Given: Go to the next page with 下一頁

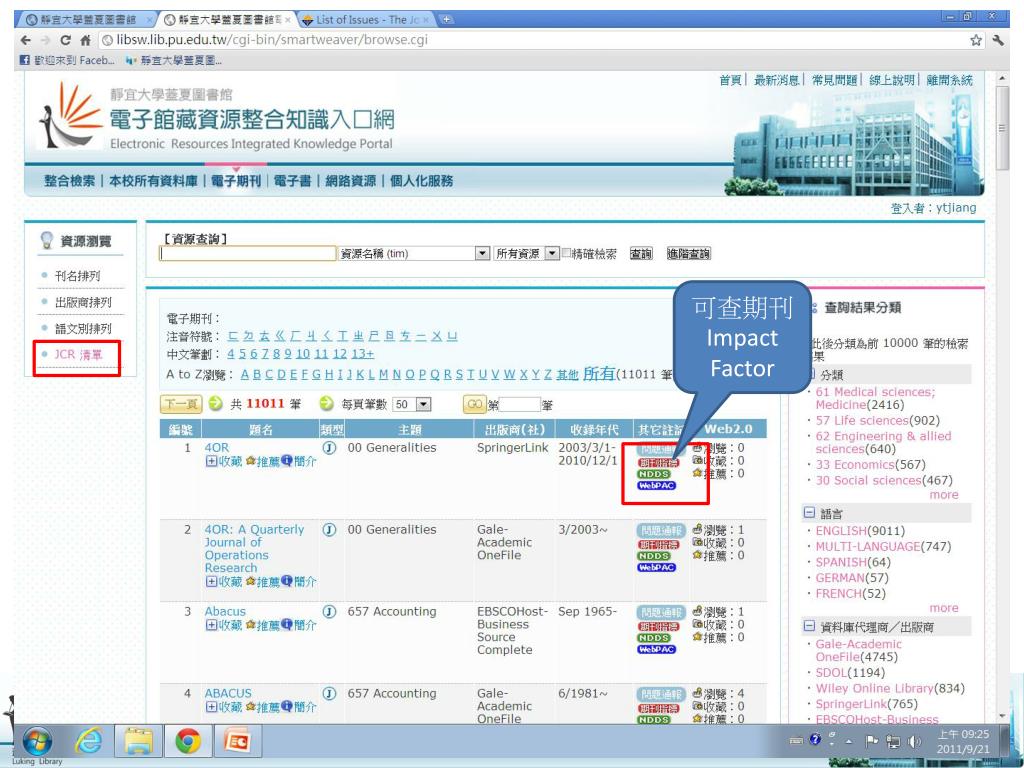Looking at the screenshot, I should pyautogui.click(x=181, y=404).
